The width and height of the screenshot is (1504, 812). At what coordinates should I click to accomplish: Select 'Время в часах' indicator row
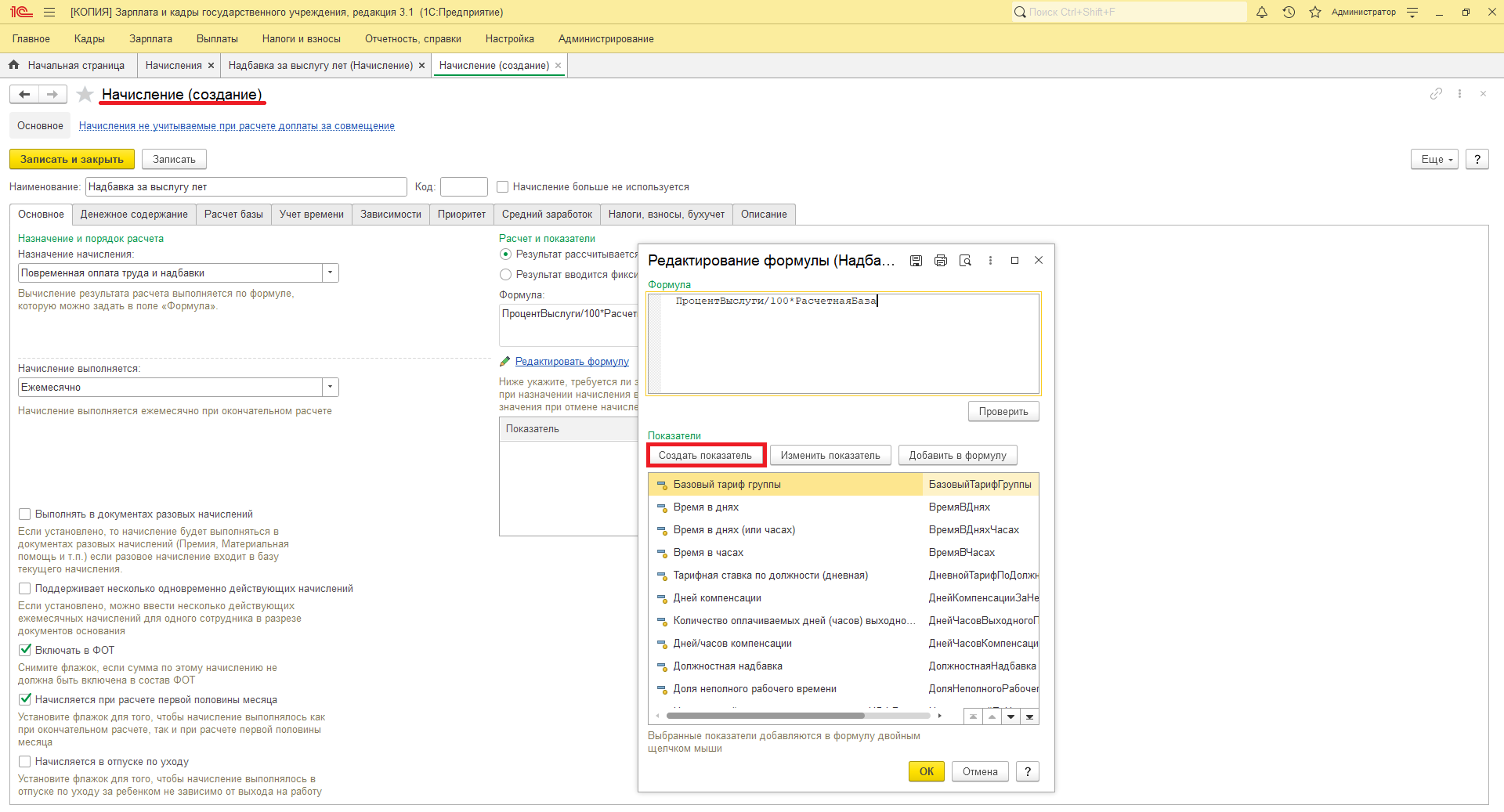(844, 553)
